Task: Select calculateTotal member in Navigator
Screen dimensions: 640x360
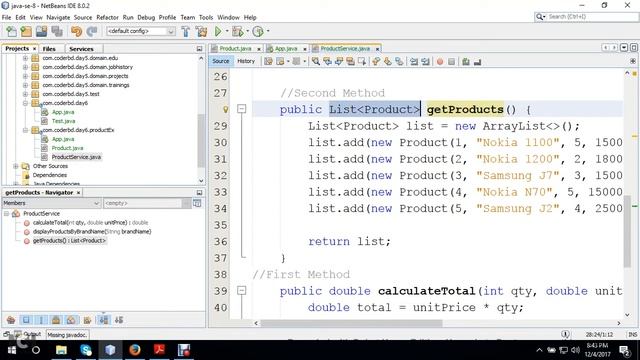Action: coord(90,223)
